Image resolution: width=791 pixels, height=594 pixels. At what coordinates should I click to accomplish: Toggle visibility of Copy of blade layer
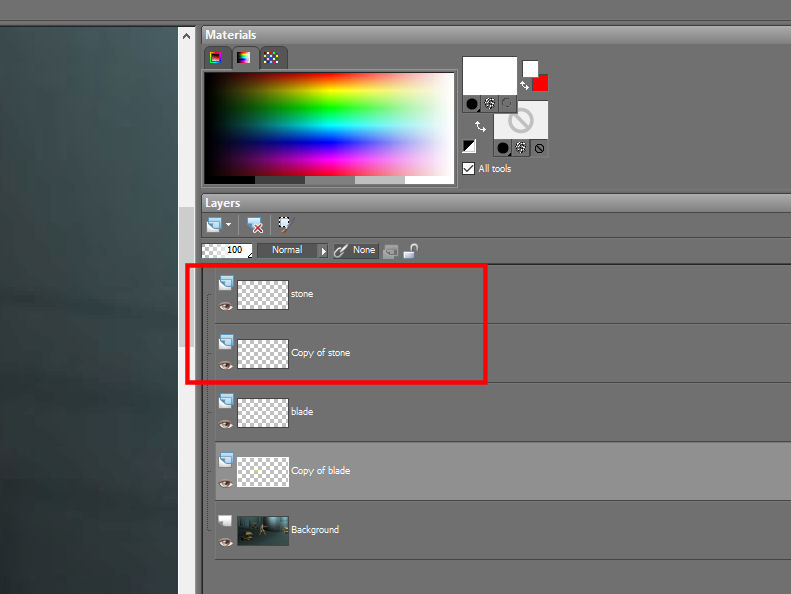coord(225,483)
